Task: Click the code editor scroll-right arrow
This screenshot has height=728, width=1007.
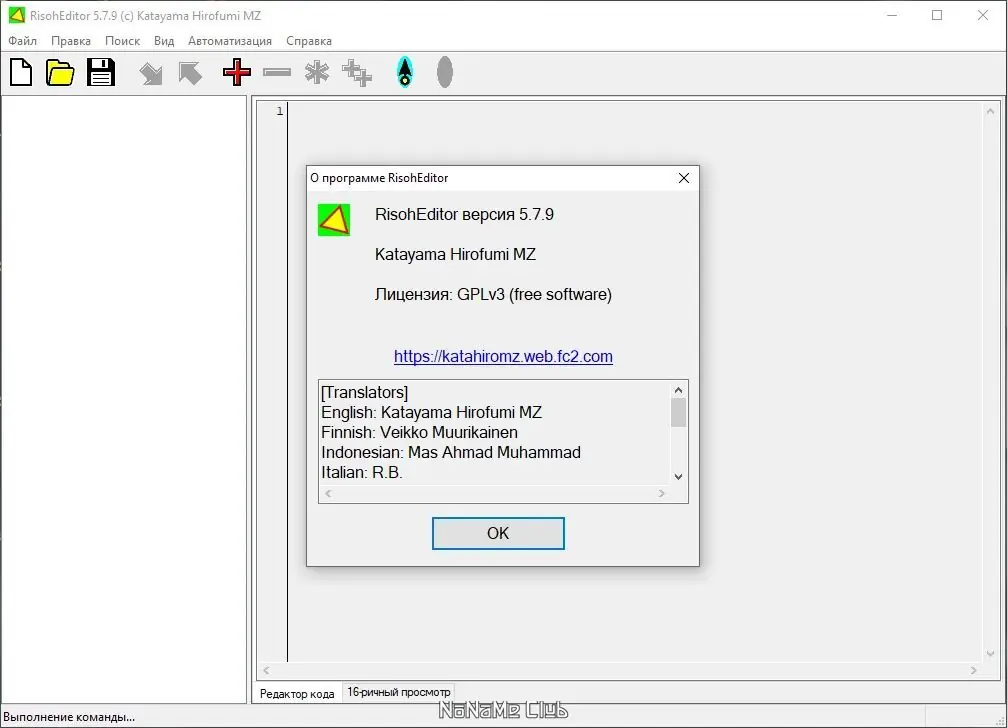Action: tap(974, 670)
